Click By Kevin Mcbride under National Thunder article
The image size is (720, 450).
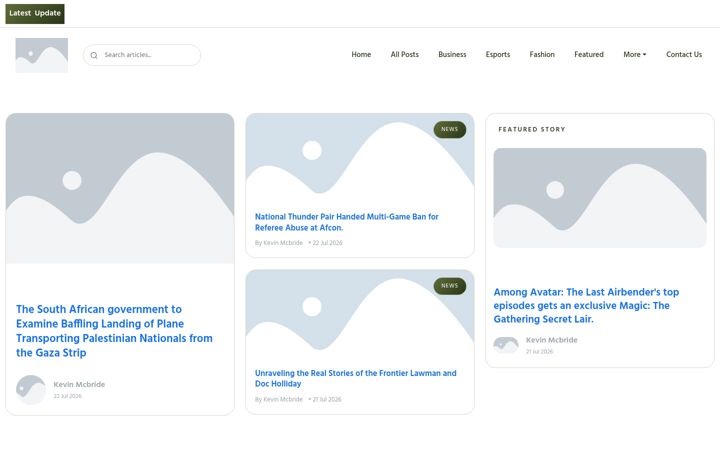[279, 242]
